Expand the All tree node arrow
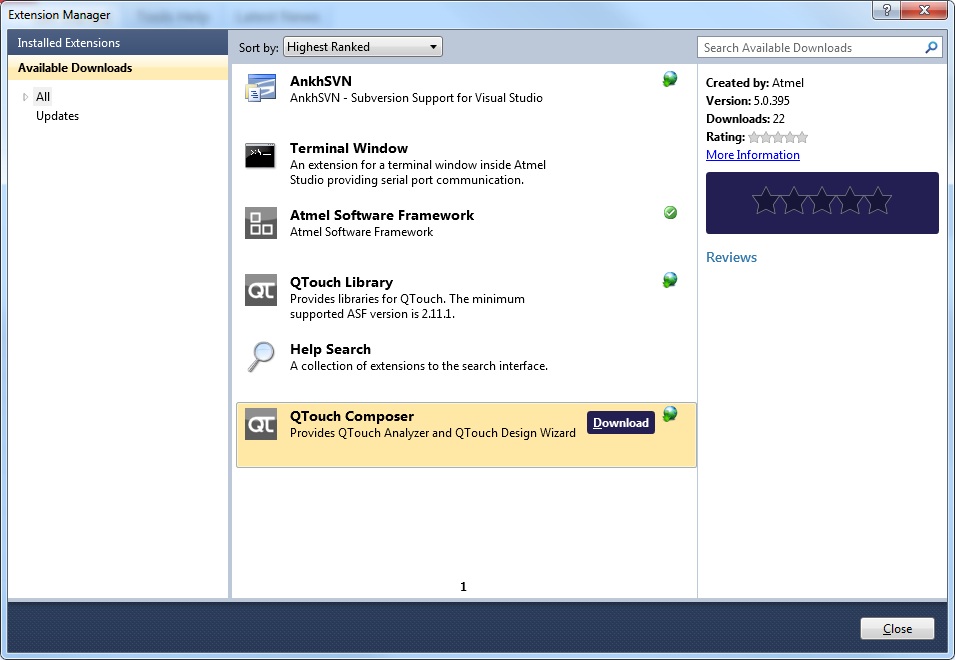The image size is (955, 660). 25,97
